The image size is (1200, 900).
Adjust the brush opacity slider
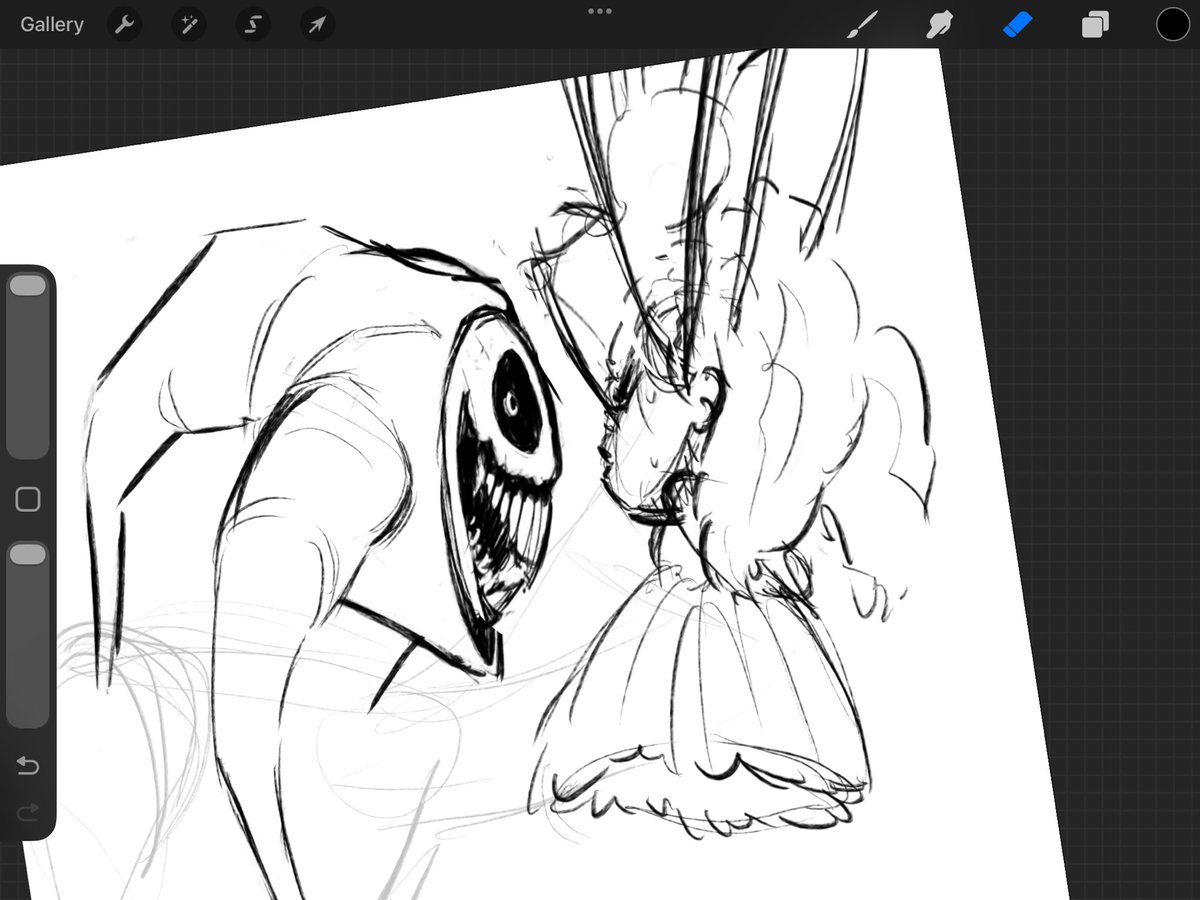[28, 635]
